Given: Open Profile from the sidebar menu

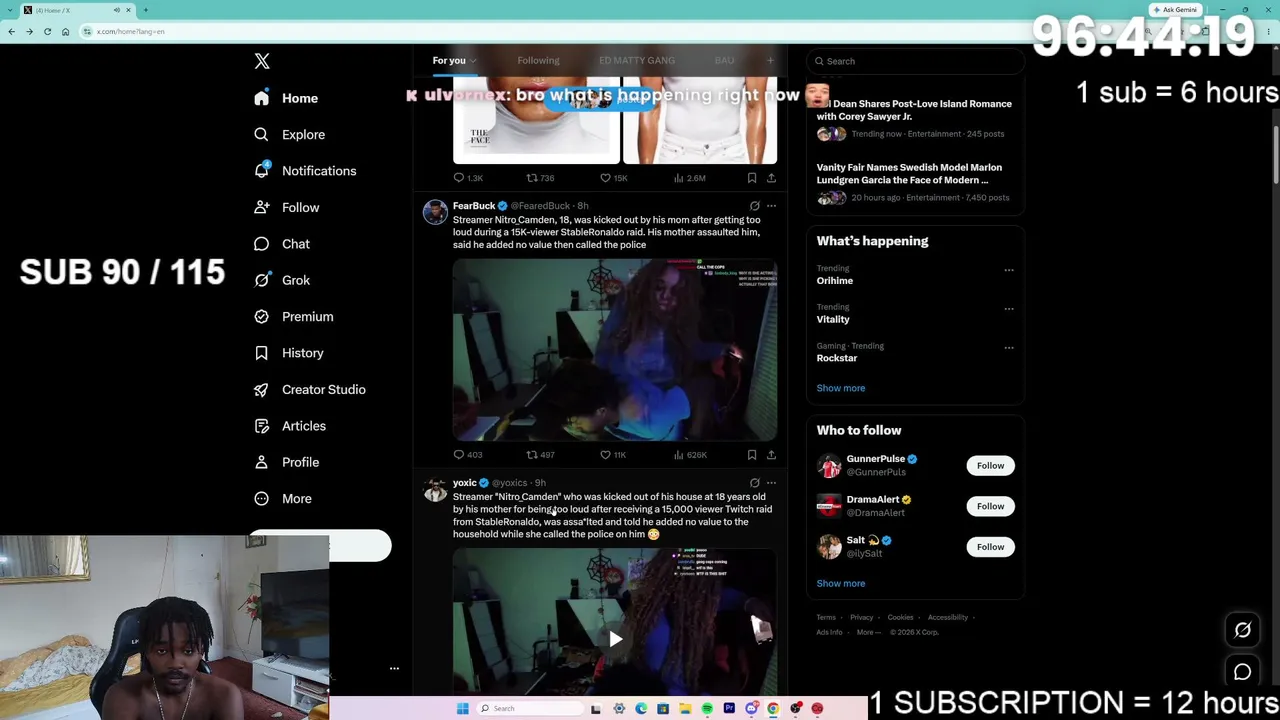Looking at the screenshot, I should click(x=287, y=462).
